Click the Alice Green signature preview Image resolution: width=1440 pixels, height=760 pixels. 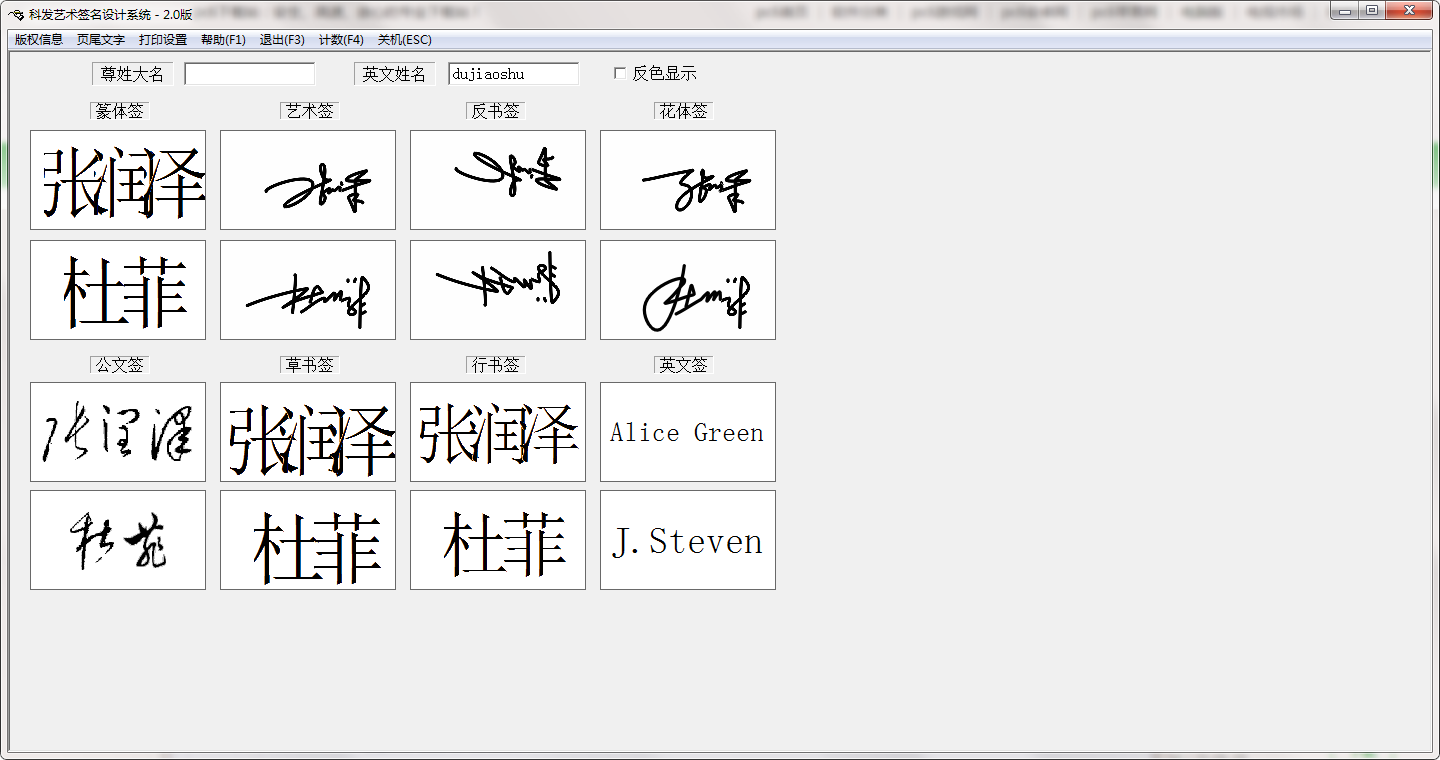[687, 431]
